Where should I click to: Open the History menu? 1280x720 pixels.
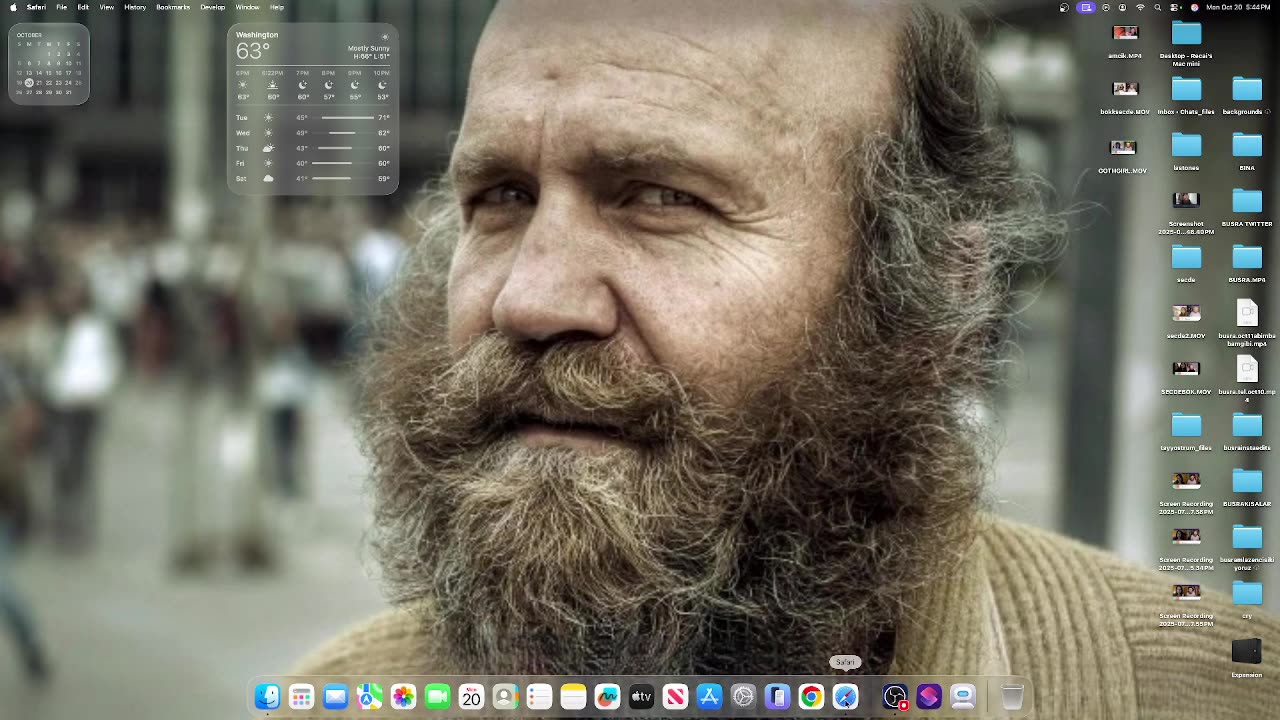pos(135,7)
